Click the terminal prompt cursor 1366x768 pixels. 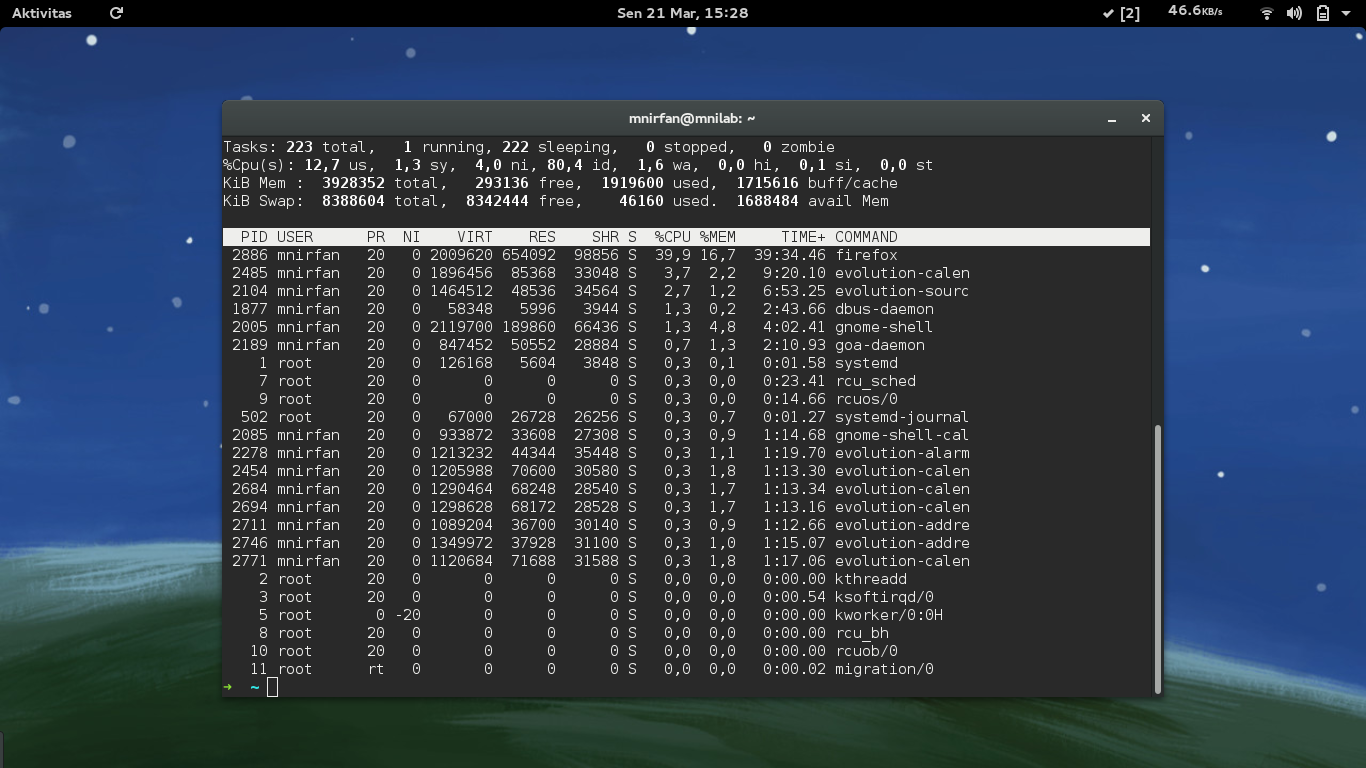272,687
